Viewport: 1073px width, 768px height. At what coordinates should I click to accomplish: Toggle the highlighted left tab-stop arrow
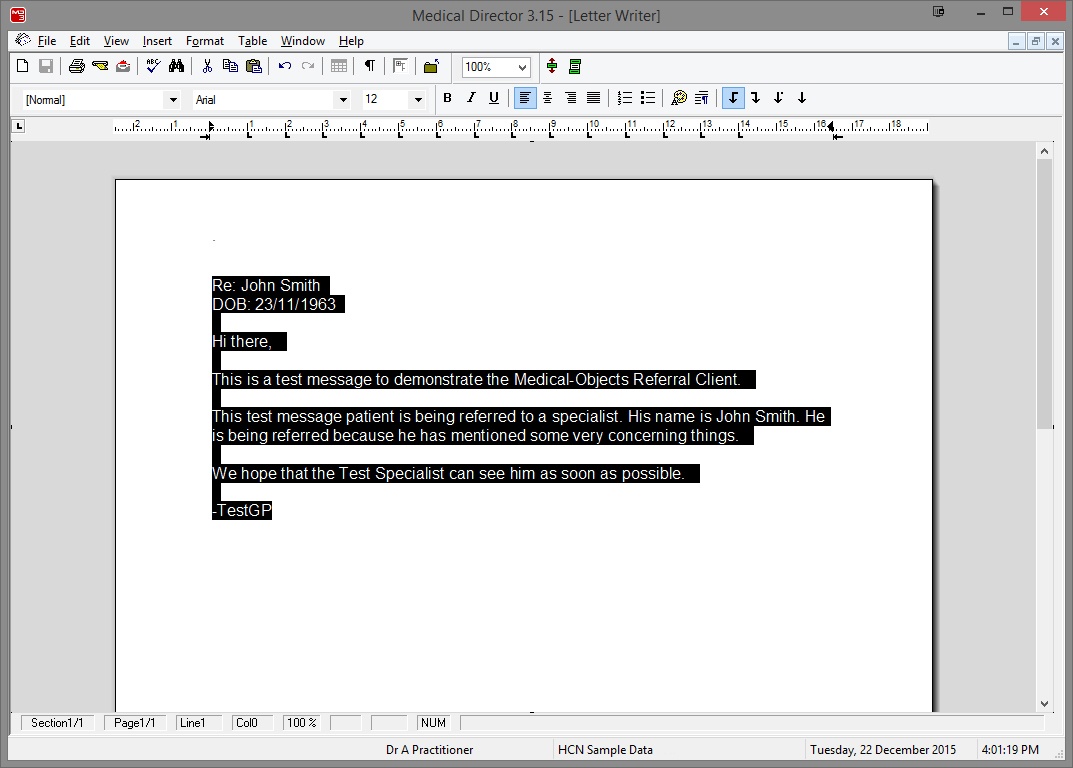[x=733, y=99]
